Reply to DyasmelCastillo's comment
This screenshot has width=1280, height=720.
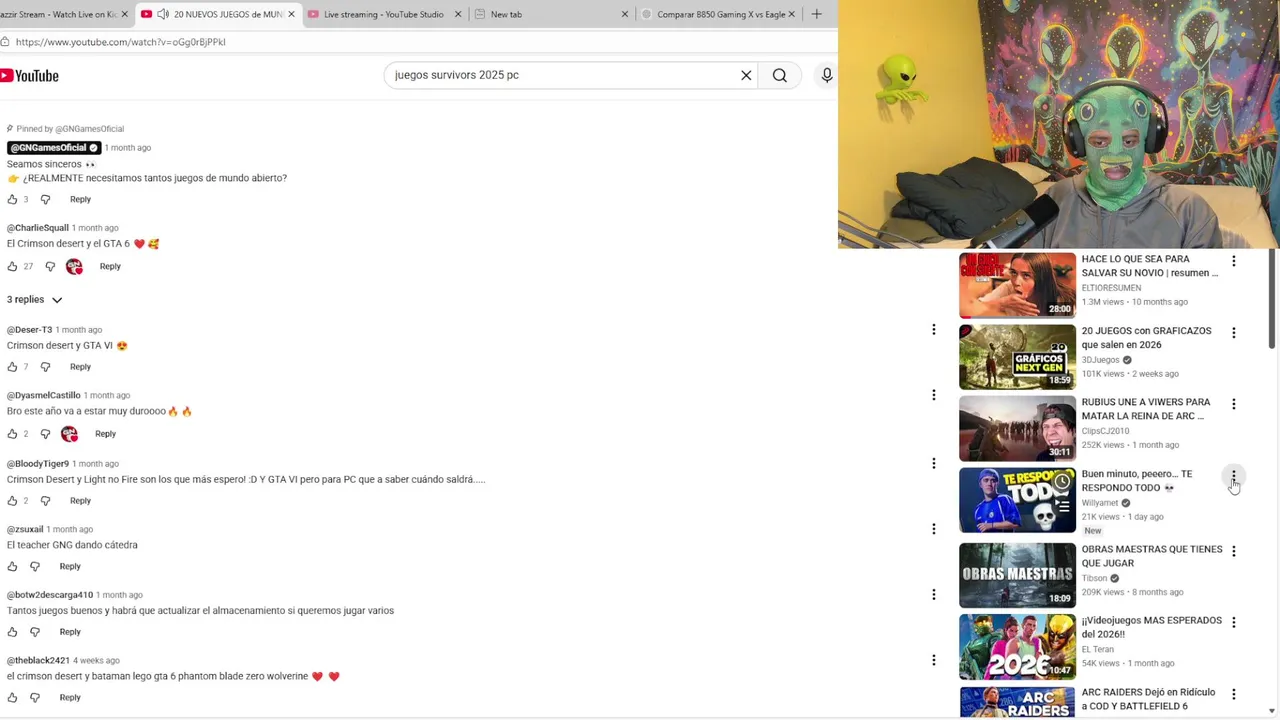pyautogui.click(x=105, y=434)
